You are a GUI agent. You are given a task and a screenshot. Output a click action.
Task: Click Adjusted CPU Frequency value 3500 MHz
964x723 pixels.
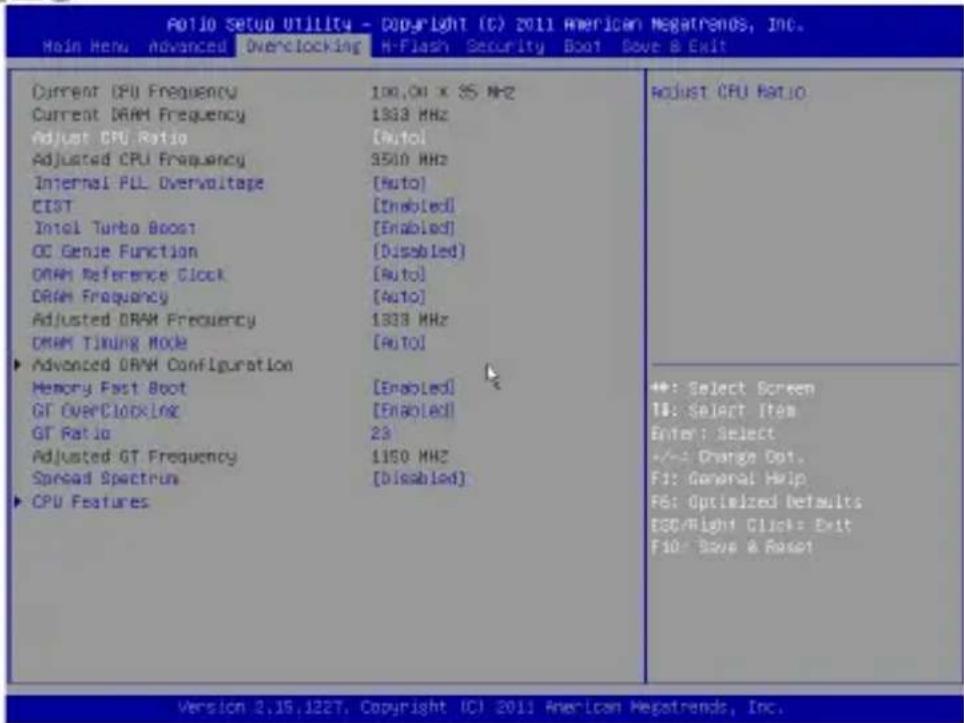tap(409, 160)
